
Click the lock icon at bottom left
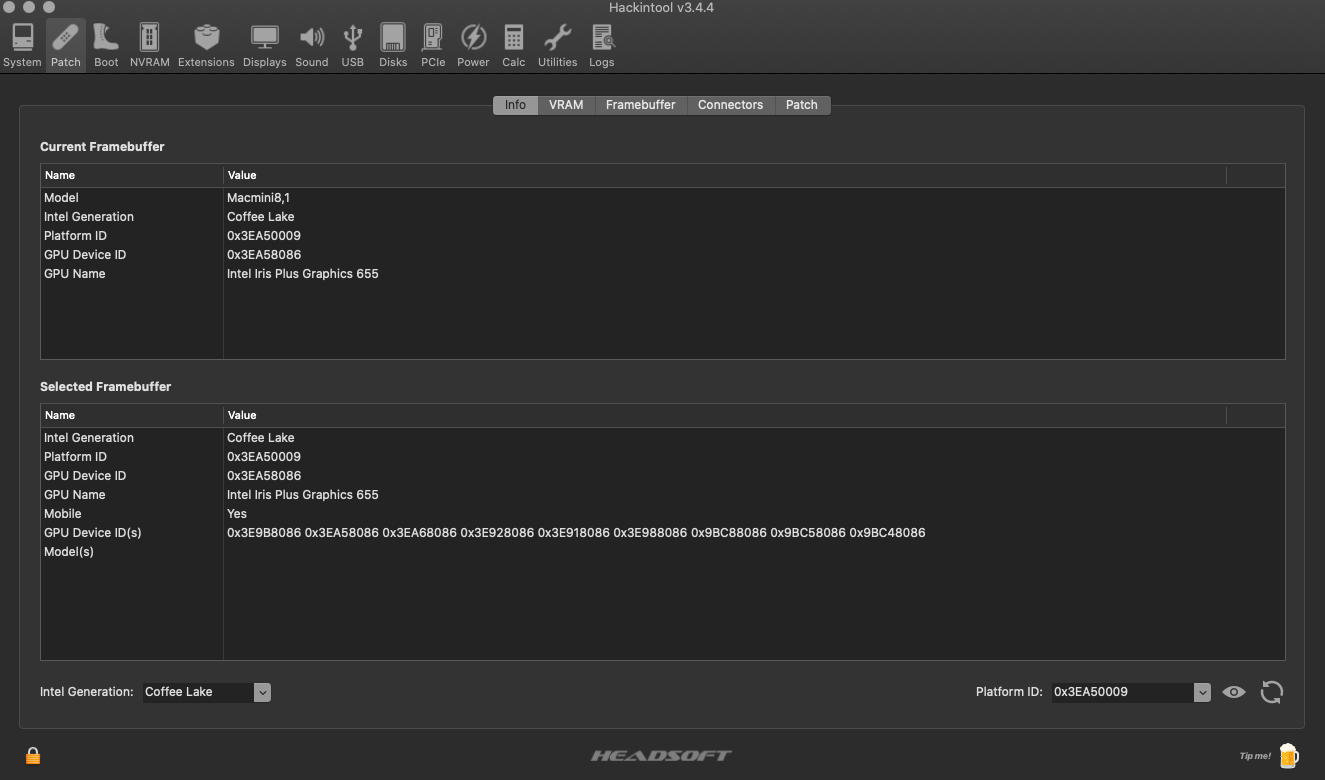pyautogui.click(x=33, y=755)
